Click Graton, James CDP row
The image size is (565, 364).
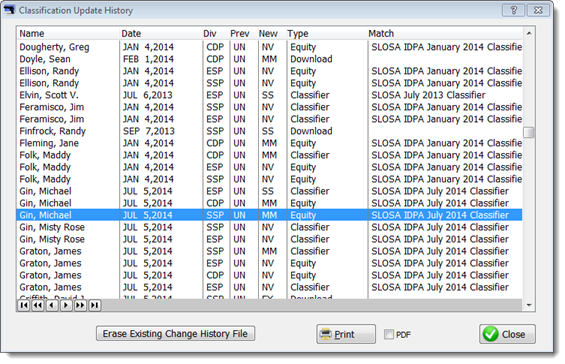coord(270,275)
